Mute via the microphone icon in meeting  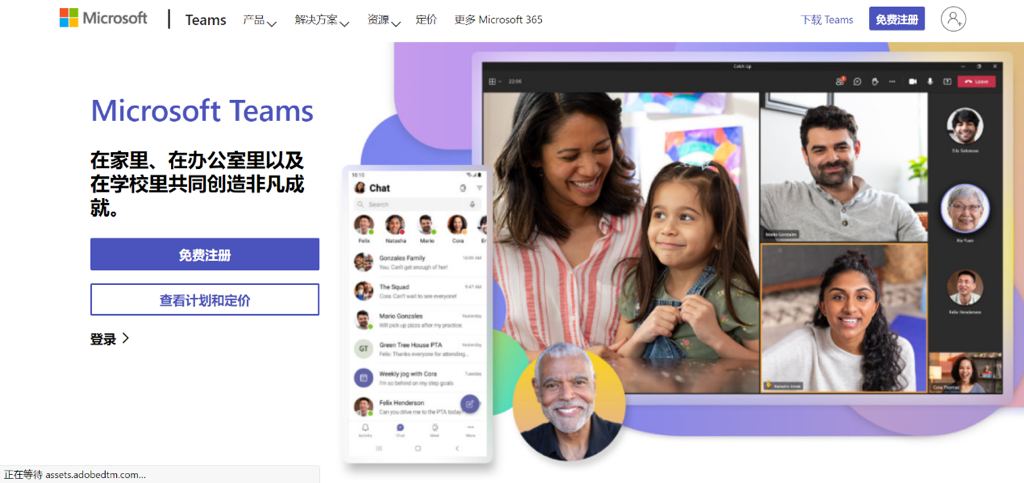click(x=930, y=82)
